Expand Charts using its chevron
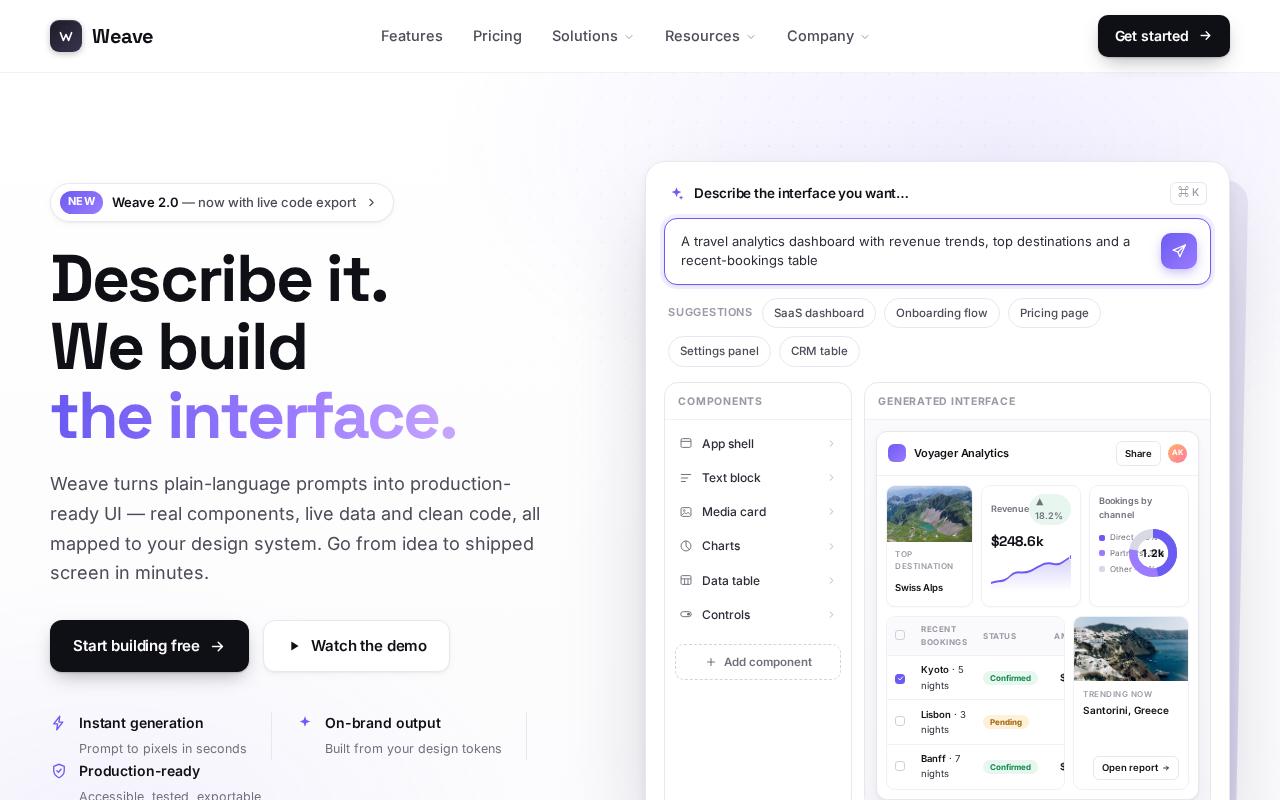This screenshot has height=800, width=1280. click(x=831, y=546)
